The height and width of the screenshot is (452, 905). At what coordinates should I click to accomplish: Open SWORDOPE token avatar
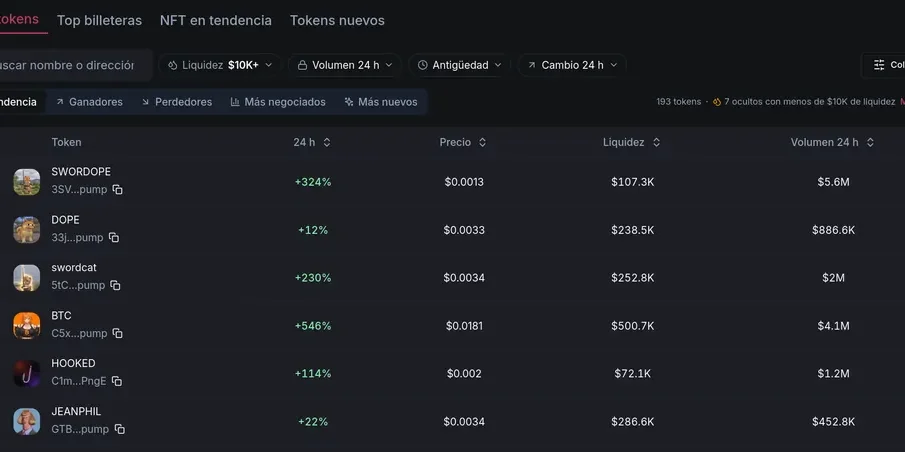27,182
